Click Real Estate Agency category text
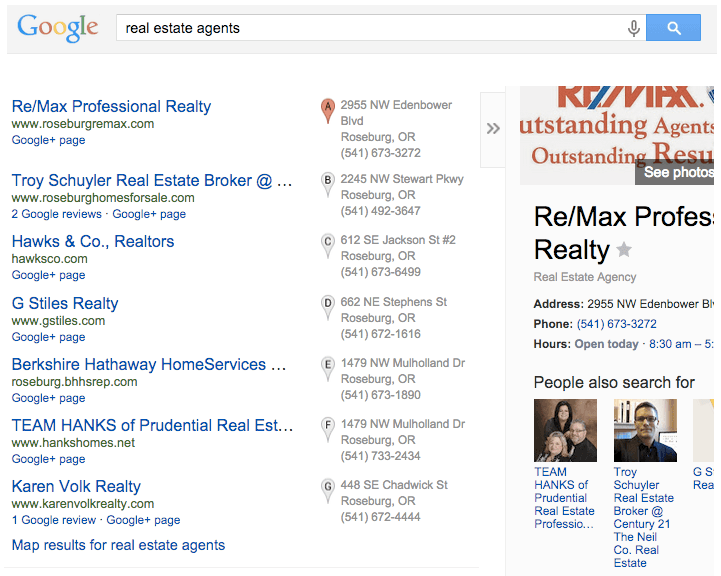The height and width of the screenshot is (576, 721). [585, 277]
